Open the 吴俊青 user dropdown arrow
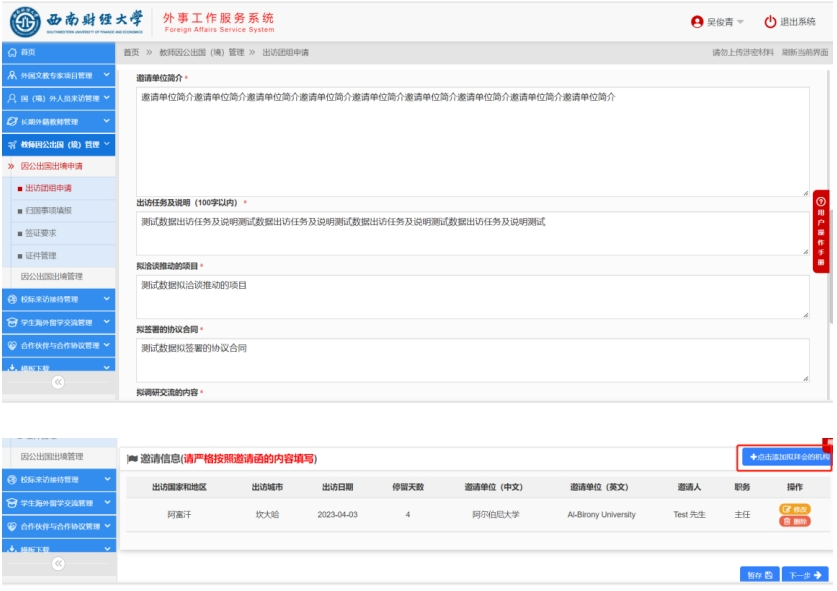This screenshot has height=591, width=837. pos(741,23)
